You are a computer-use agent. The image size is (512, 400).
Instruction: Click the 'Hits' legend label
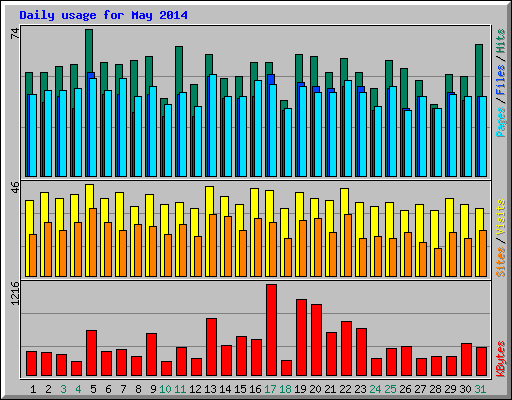501,41
